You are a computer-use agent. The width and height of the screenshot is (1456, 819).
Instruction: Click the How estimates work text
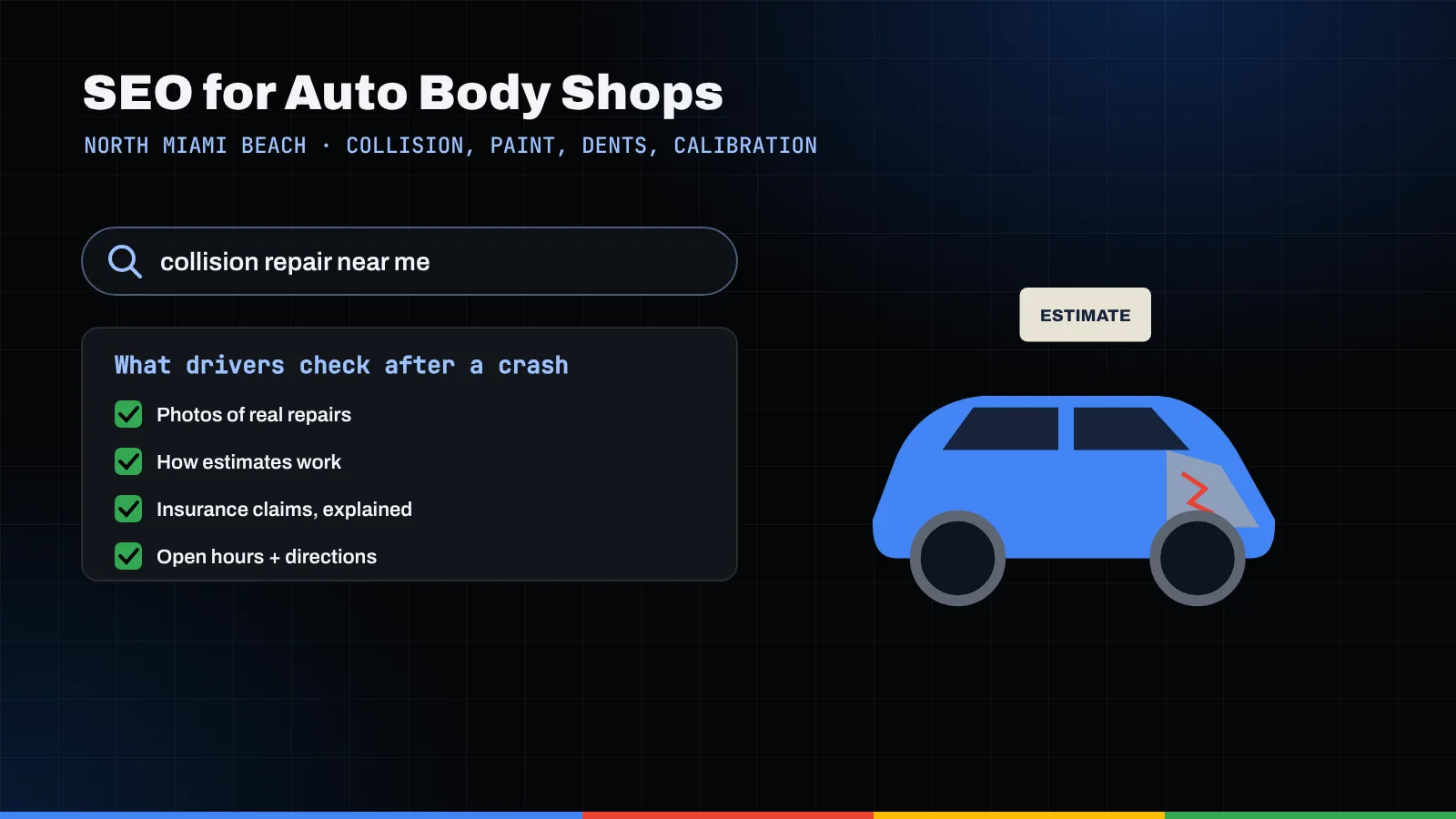pos(248,461)
